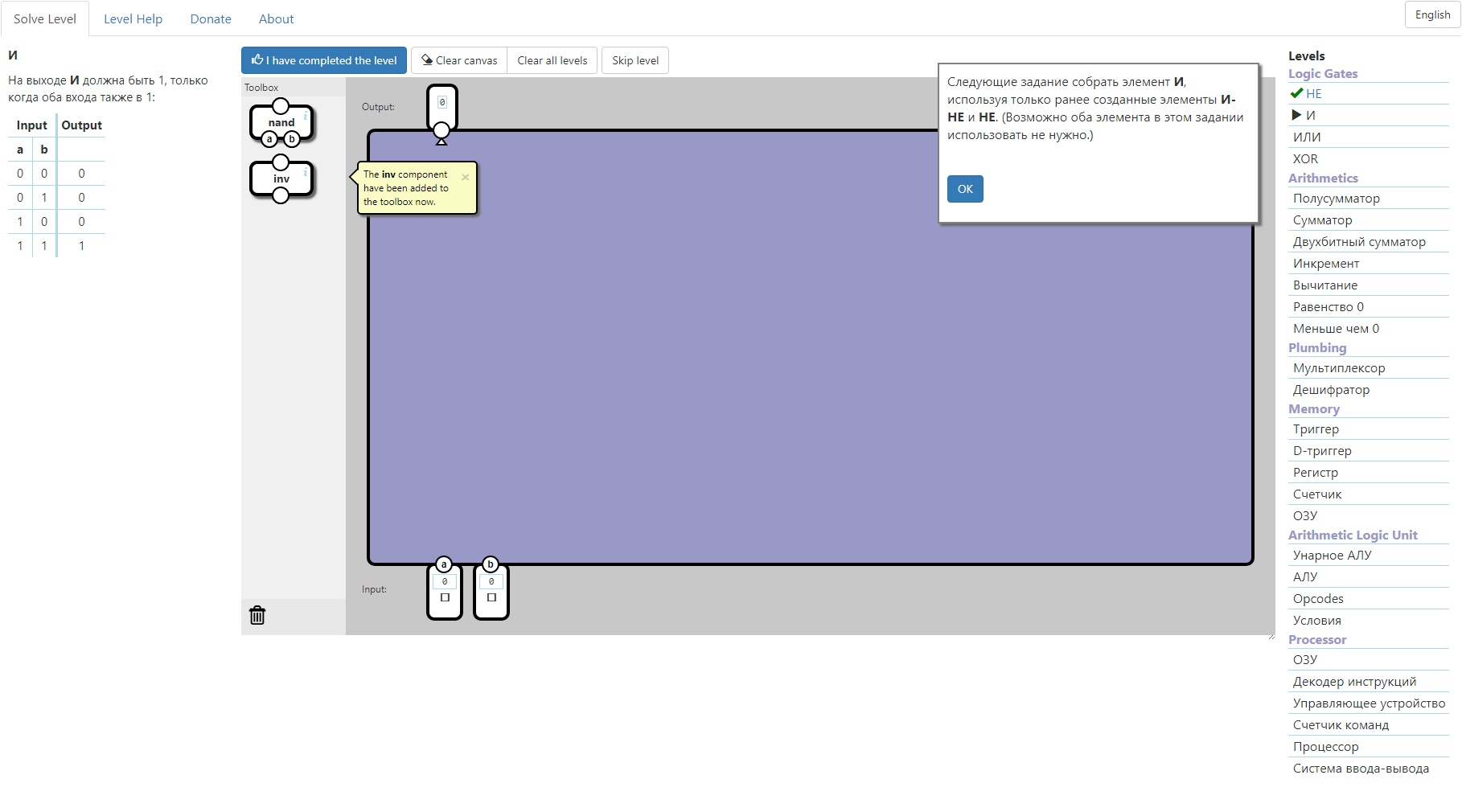The height and width of the screenshot is (812, 1462).
Task: Skip the current level
Action: [x=634, y=60]
